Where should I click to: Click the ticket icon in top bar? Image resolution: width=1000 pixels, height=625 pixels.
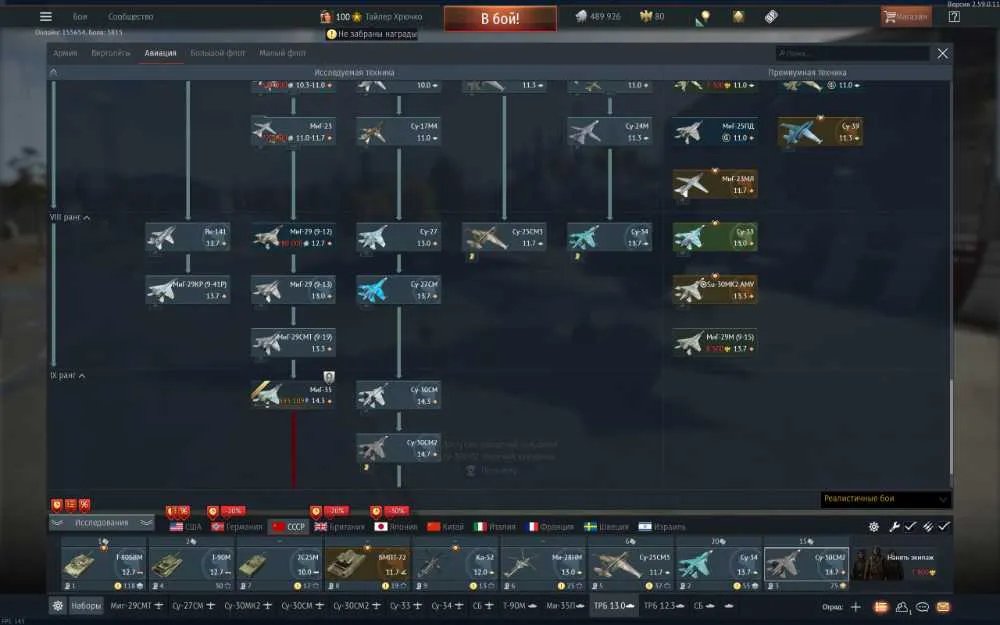771,17
